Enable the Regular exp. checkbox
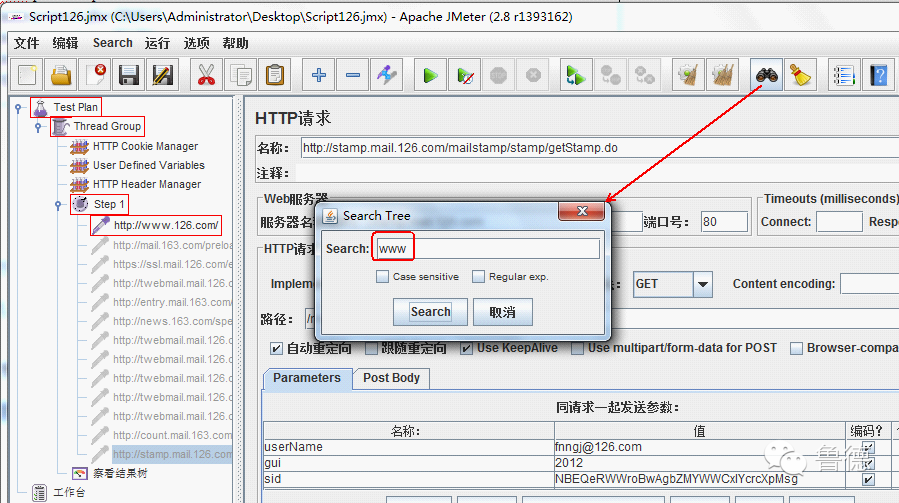 pyautogui.click(x=478, y=276)
